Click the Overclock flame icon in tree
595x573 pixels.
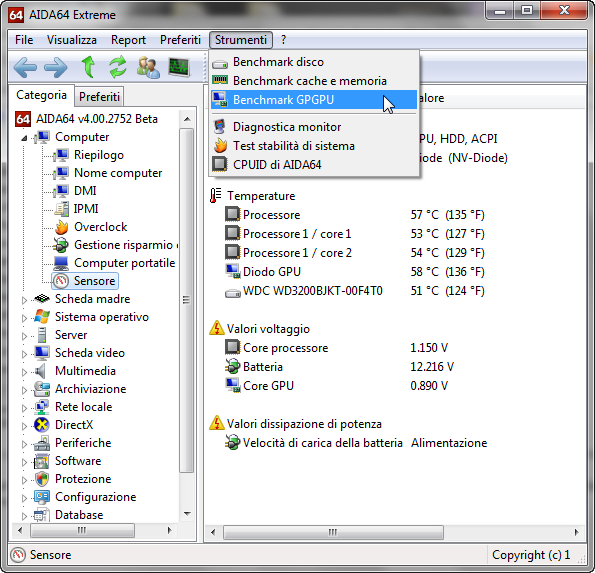pos(61,227)
